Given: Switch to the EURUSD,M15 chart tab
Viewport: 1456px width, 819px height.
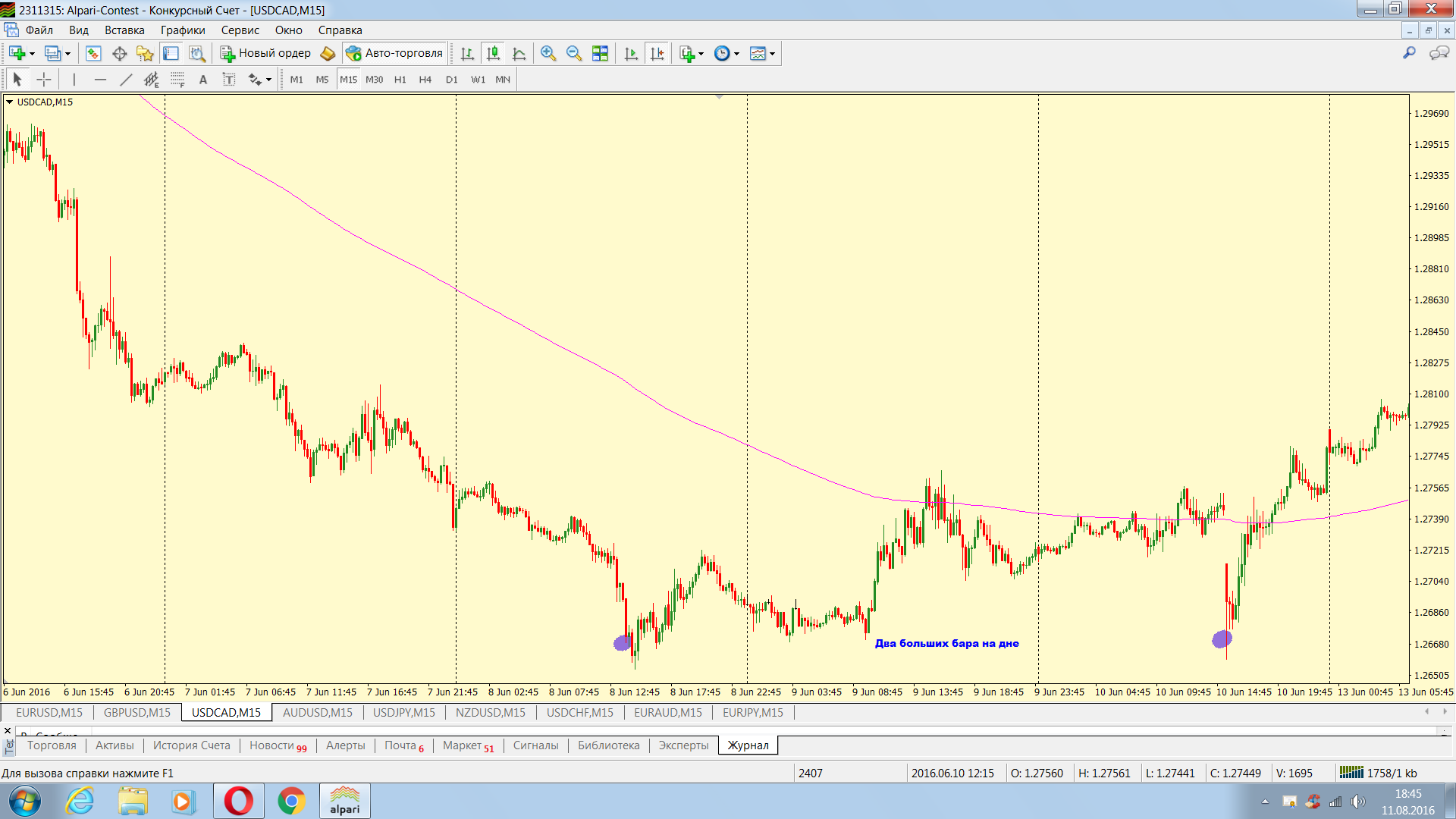Looking at the screenshot, I should click(49, 713).
